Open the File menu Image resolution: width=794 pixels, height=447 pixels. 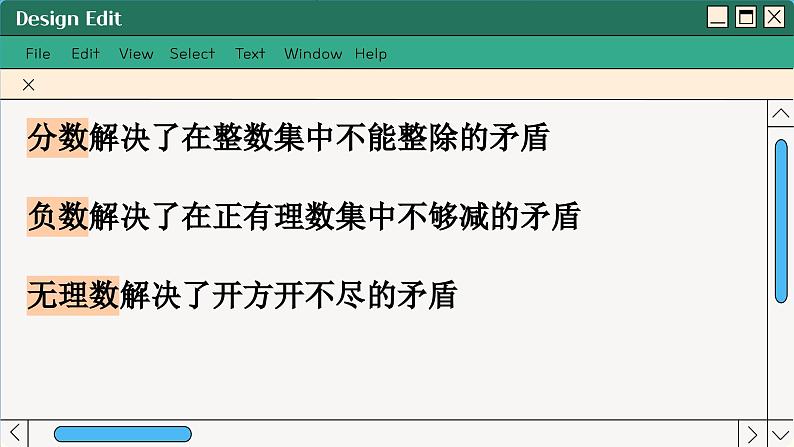click(x=38, y=54)
